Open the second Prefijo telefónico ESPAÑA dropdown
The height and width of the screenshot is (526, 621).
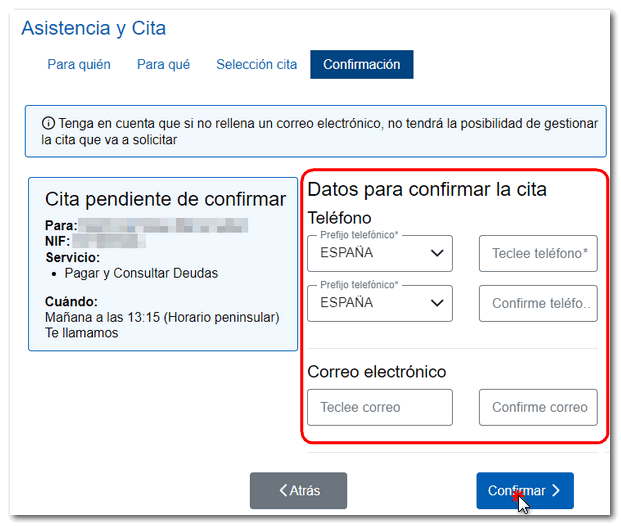coord(380,303)
